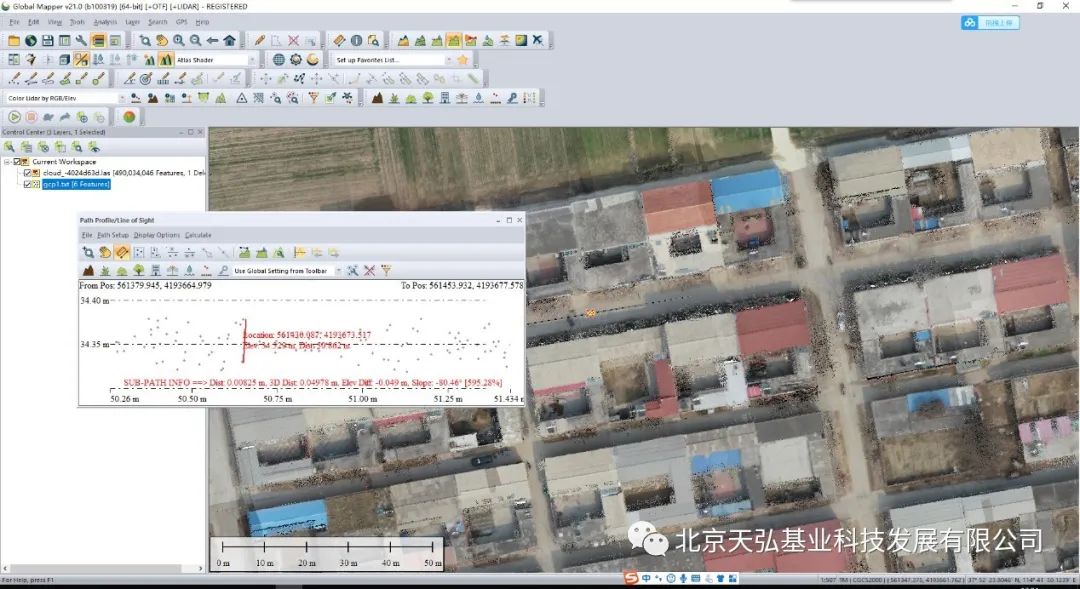Go back to the previous view with arrow icon
This screenshot has width=1080, height=589.
(x=212, y=41)
